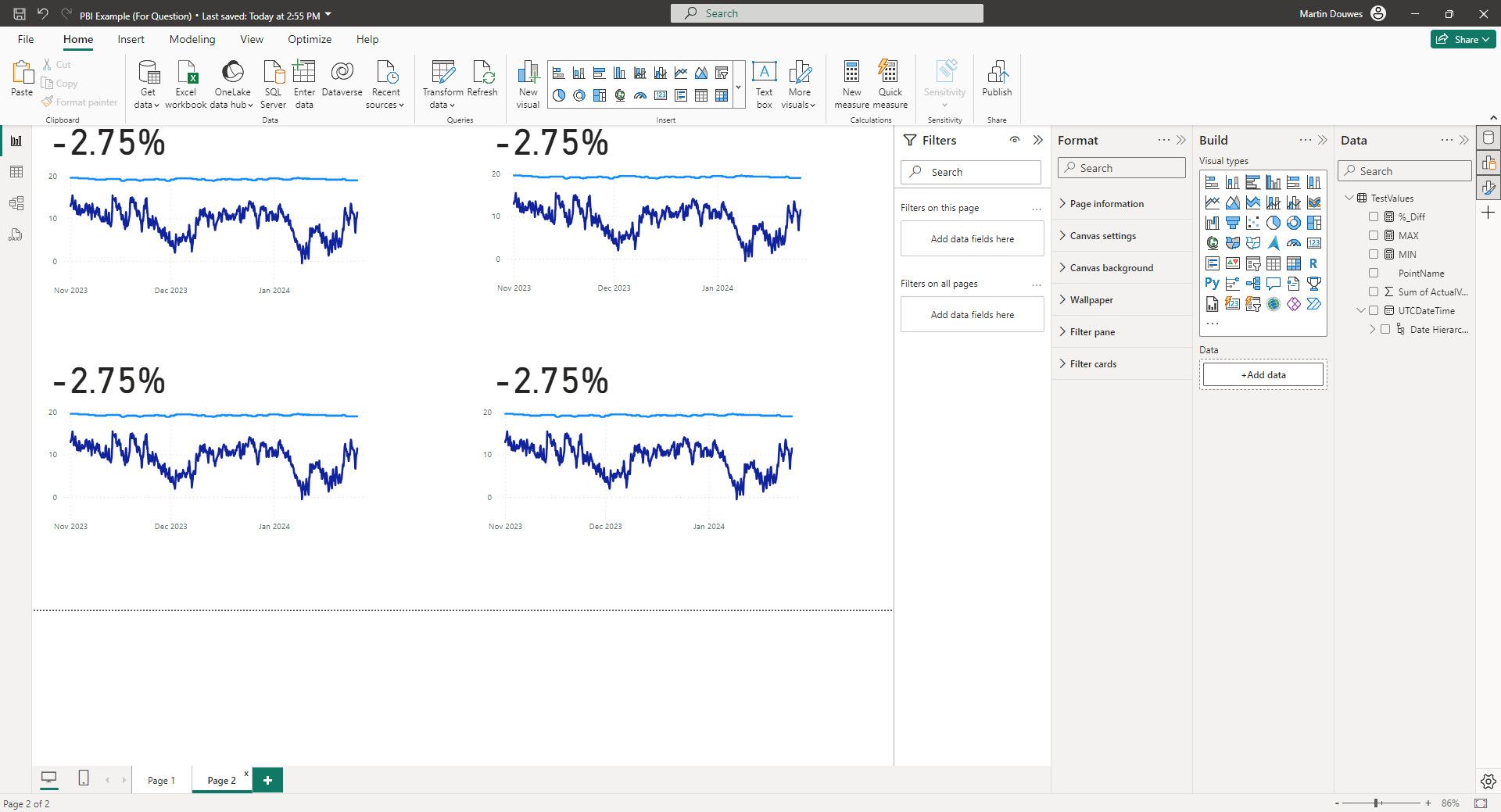
Task: Check the Sum of ActualV... checkbox
Action: pyautogui.click(x=1374, y=292)
